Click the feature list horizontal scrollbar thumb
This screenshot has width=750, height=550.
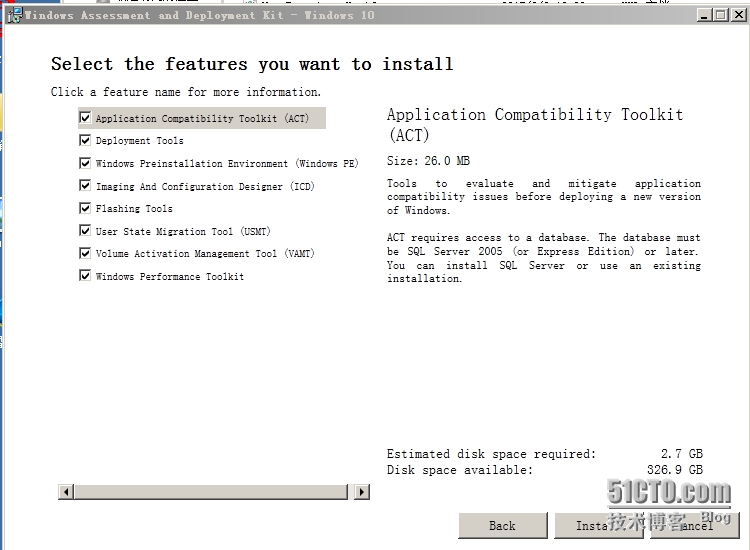point(211,492)
